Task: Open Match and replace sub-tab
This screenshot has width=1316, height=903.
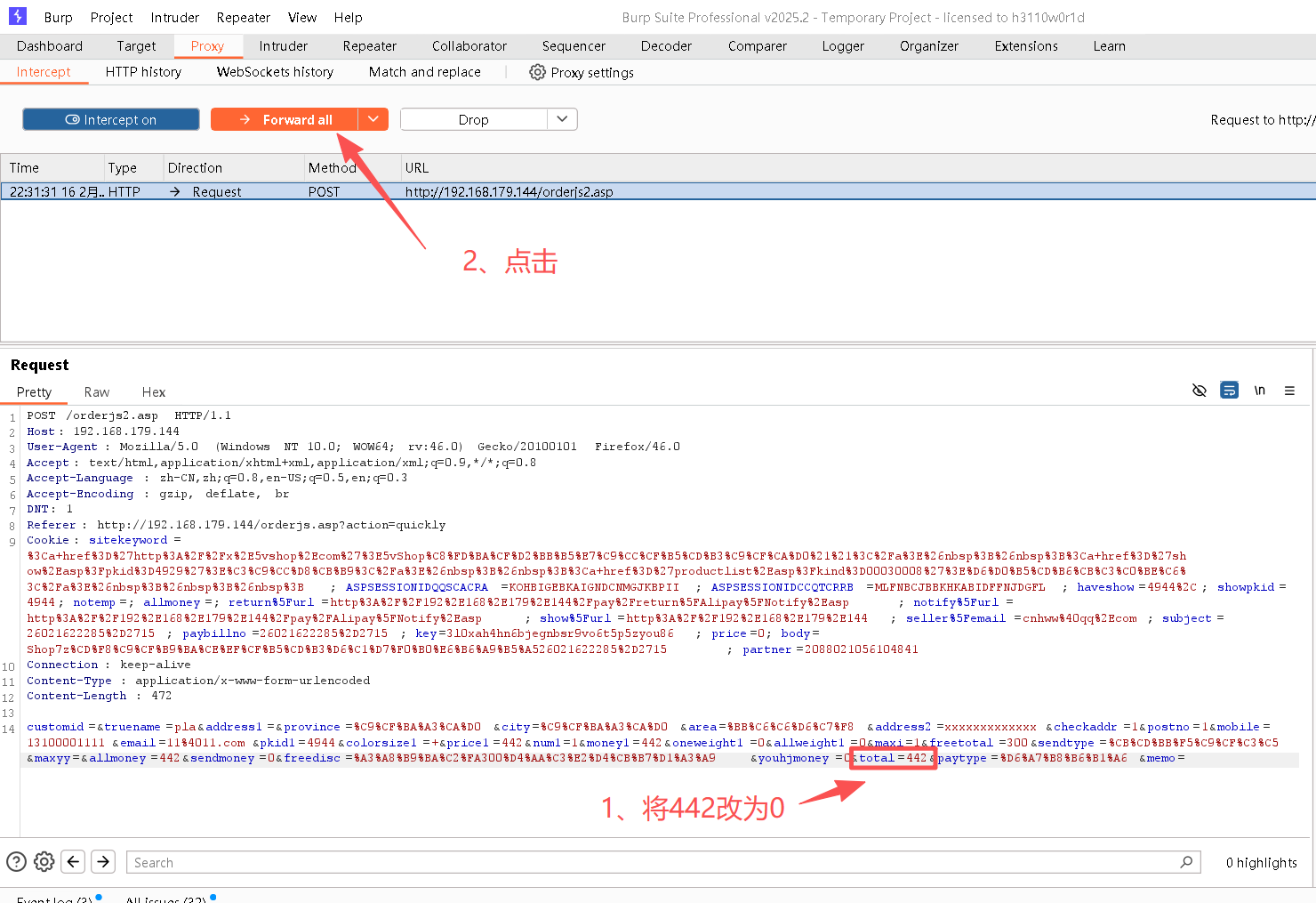Action: pyautogui.click(x=425, y=72)
